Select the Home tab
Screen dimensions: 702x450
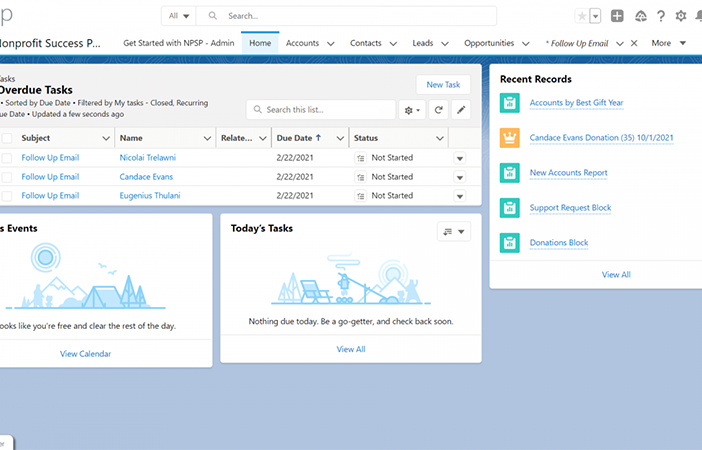click(x=260, y=43)
